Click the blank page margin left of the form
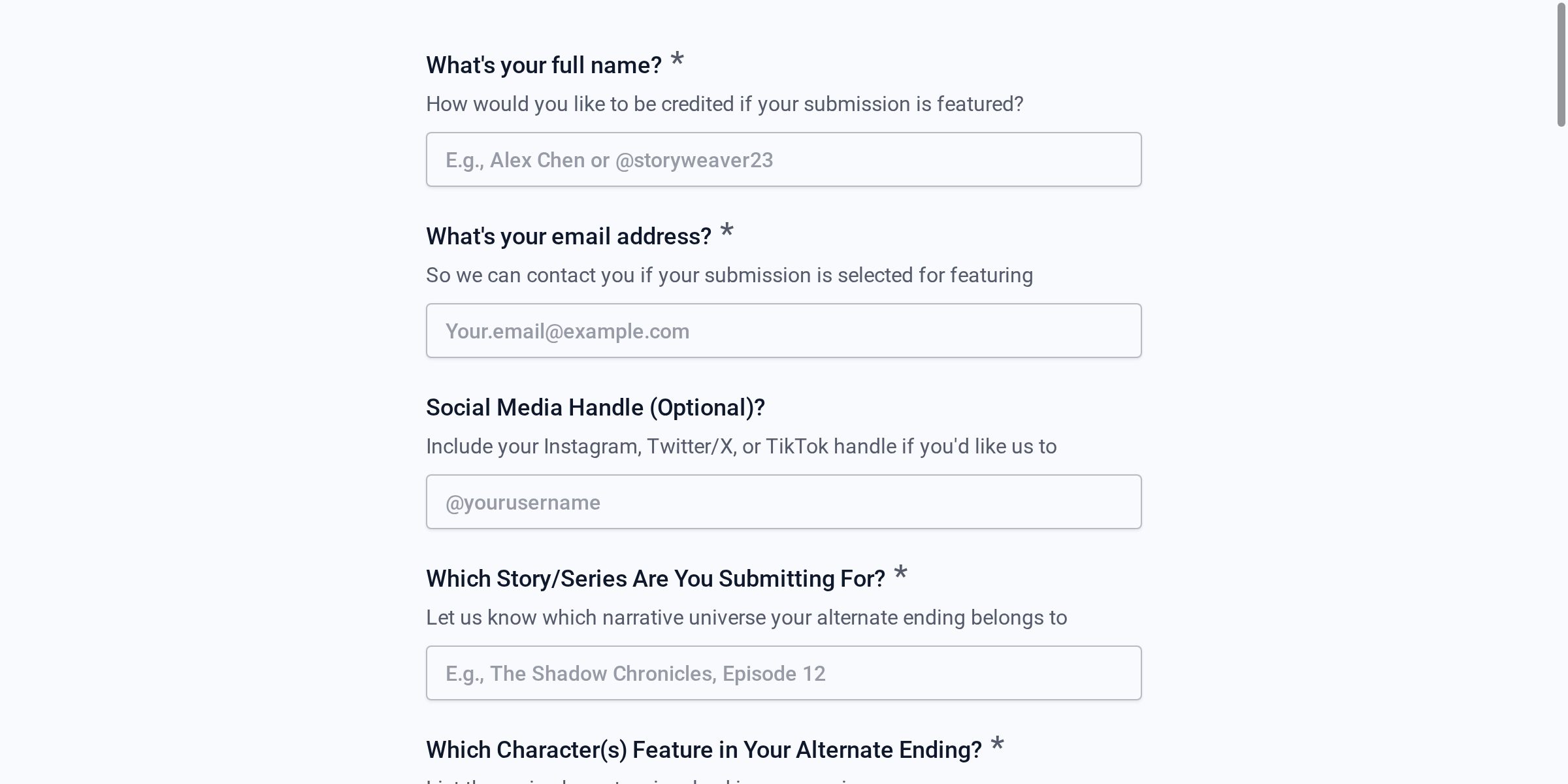 click(x=196, y=392)
